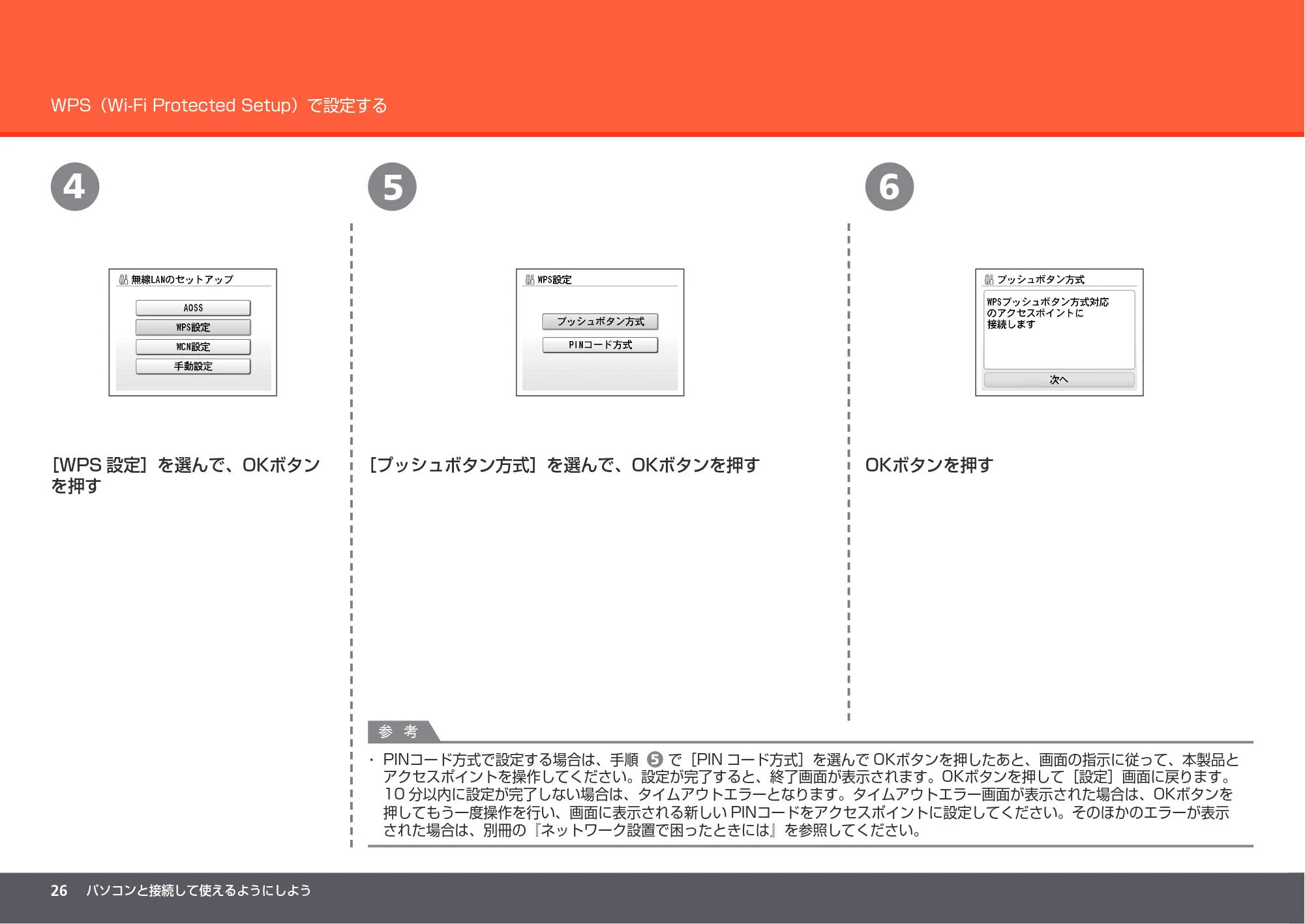1305x924 pixels.
Task: Click the step 5 number circle
Action: pyautogui.click(x=392, y=186)
